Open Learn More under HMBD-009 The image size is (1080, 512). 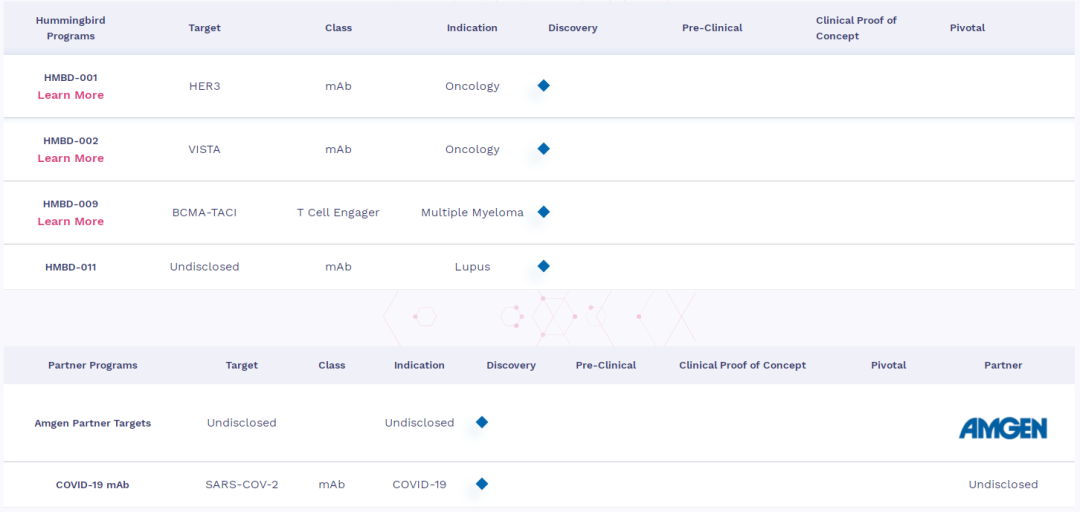tap(71, 221)
